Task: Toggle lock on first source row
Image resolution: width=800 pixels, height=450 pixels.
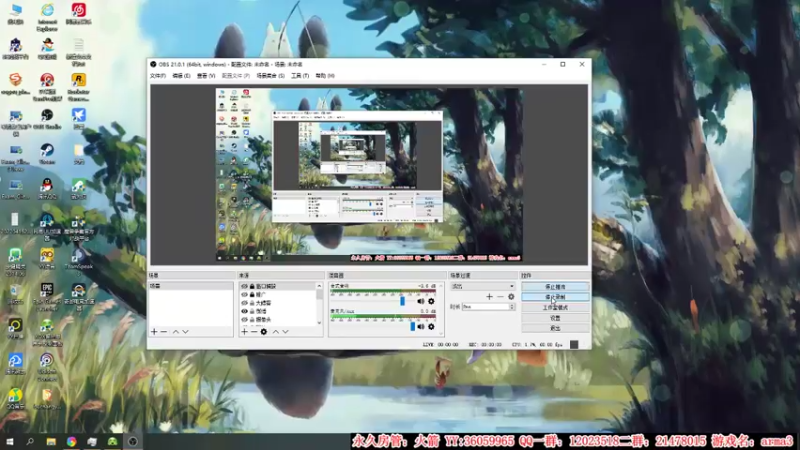Action: coord(252,286)
